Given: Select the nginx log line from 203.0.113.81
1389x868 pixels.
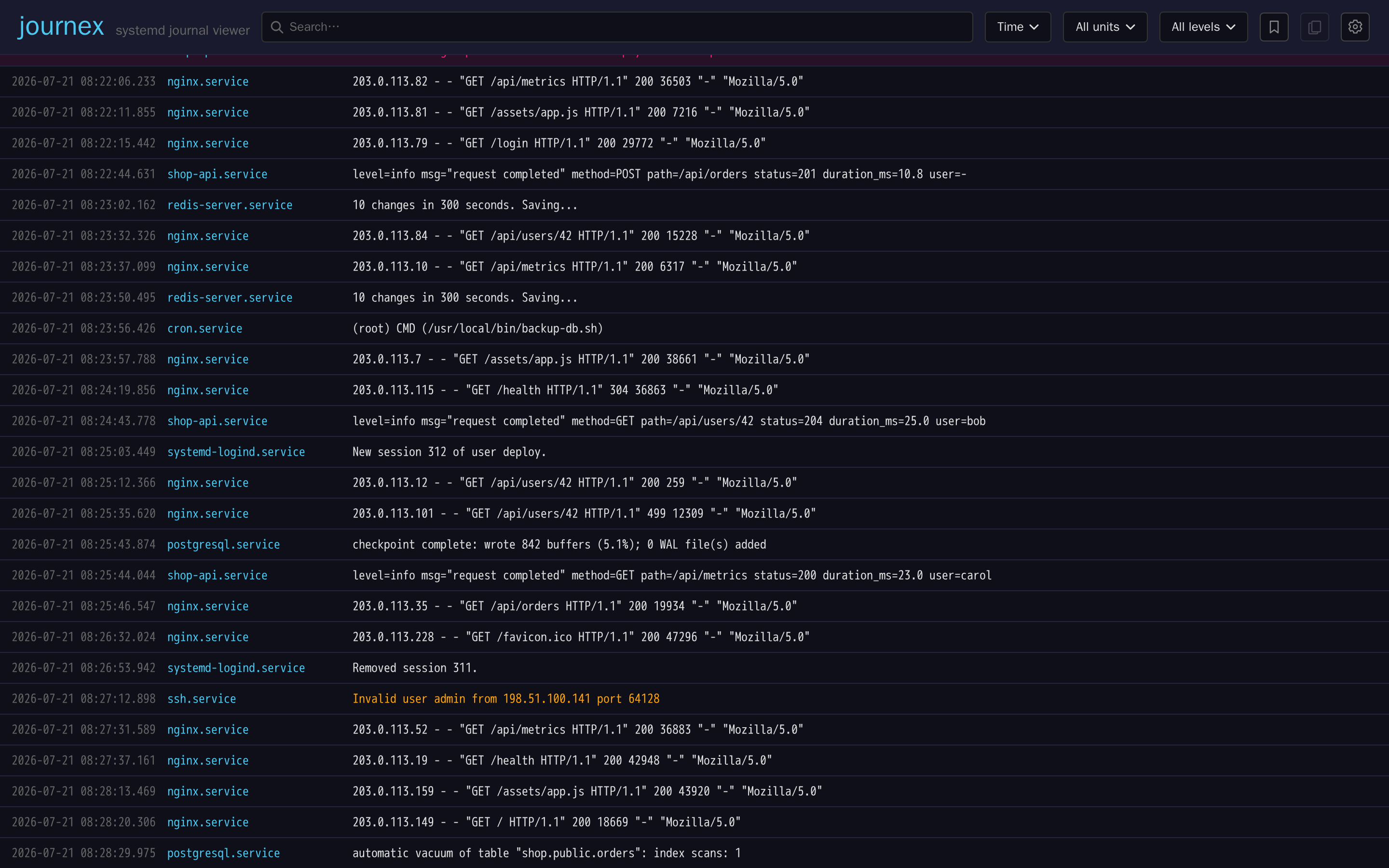Looking at the screenshot, I should point(581,112).
